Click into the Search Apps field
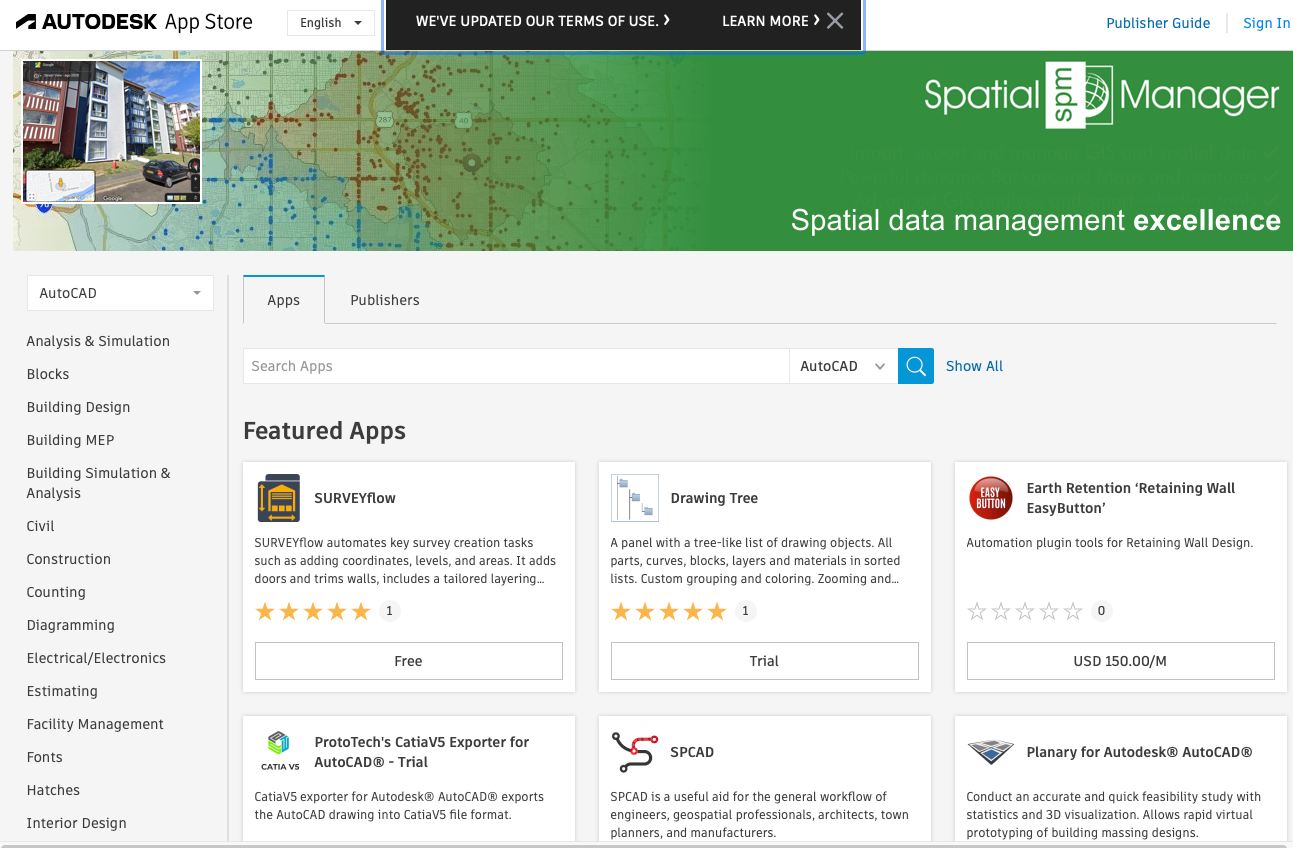 [x=516, y=366]
